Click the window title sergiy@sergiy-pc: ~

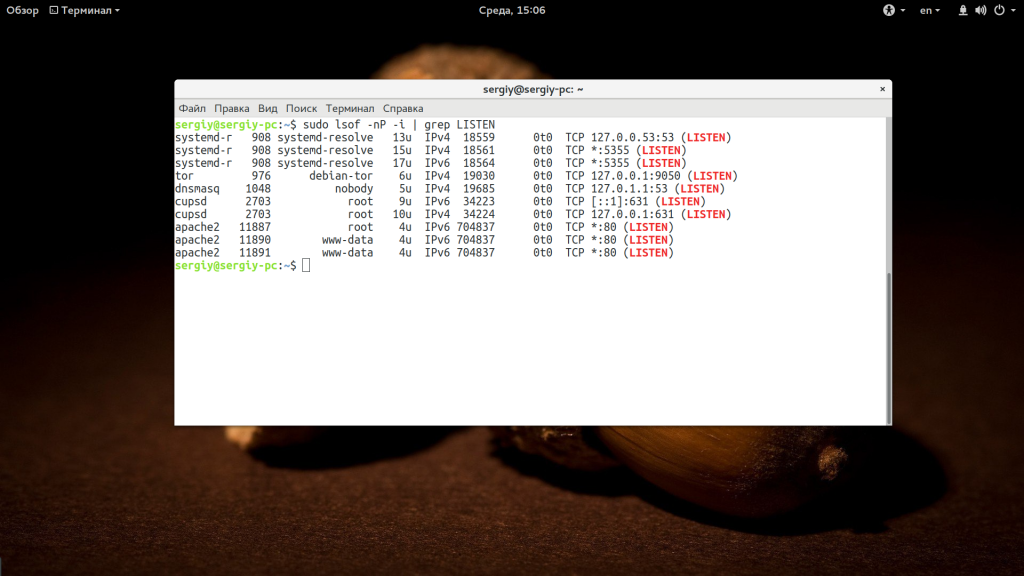coord(533,89)
